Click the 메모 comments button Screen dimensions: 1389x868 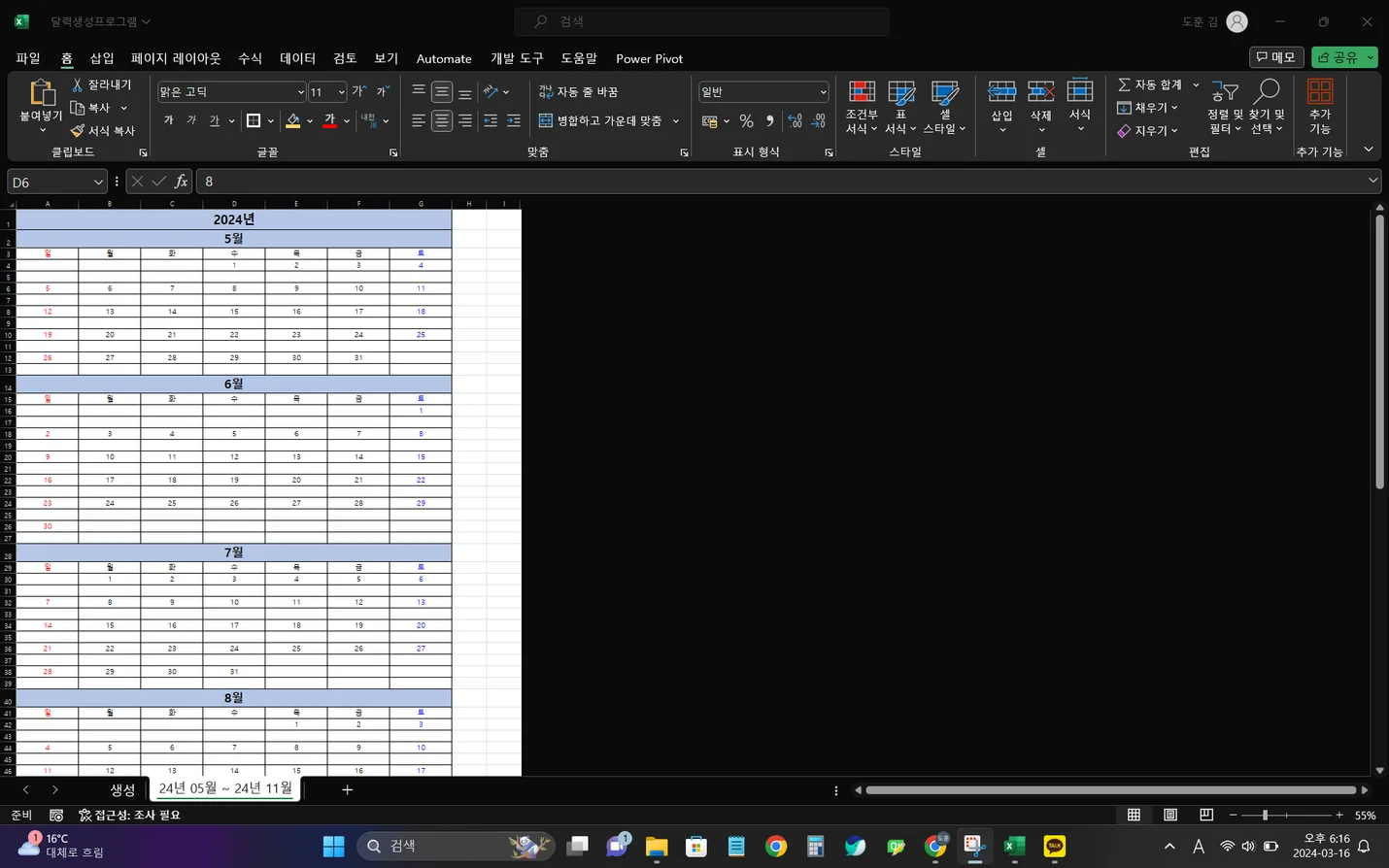[x=1275, y=57]
